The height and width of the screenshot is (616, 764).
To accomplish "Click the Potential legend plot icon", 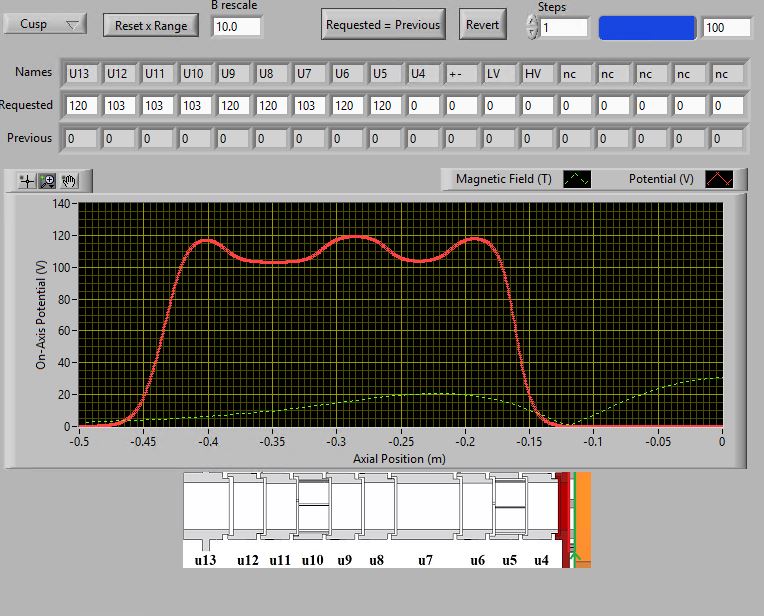I will tap(720, 179).
